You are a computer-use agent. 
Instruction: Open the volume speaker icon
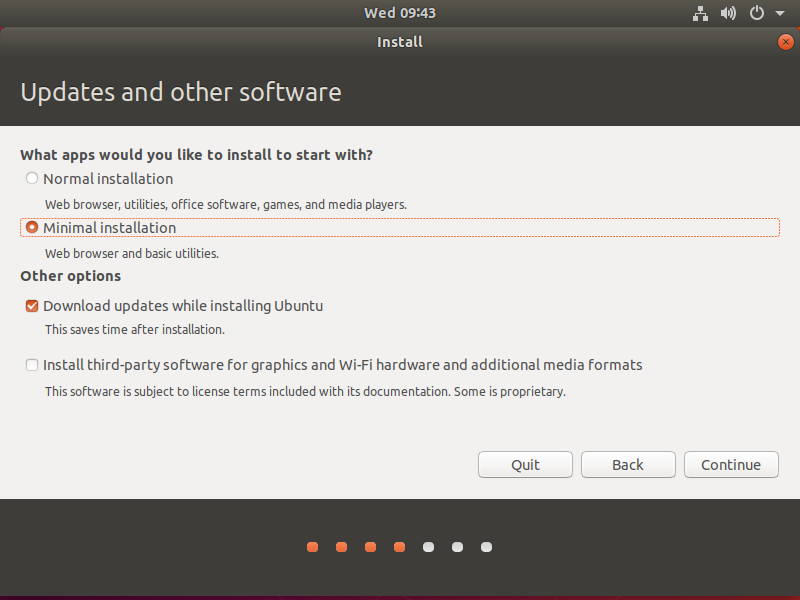(728, 13)
